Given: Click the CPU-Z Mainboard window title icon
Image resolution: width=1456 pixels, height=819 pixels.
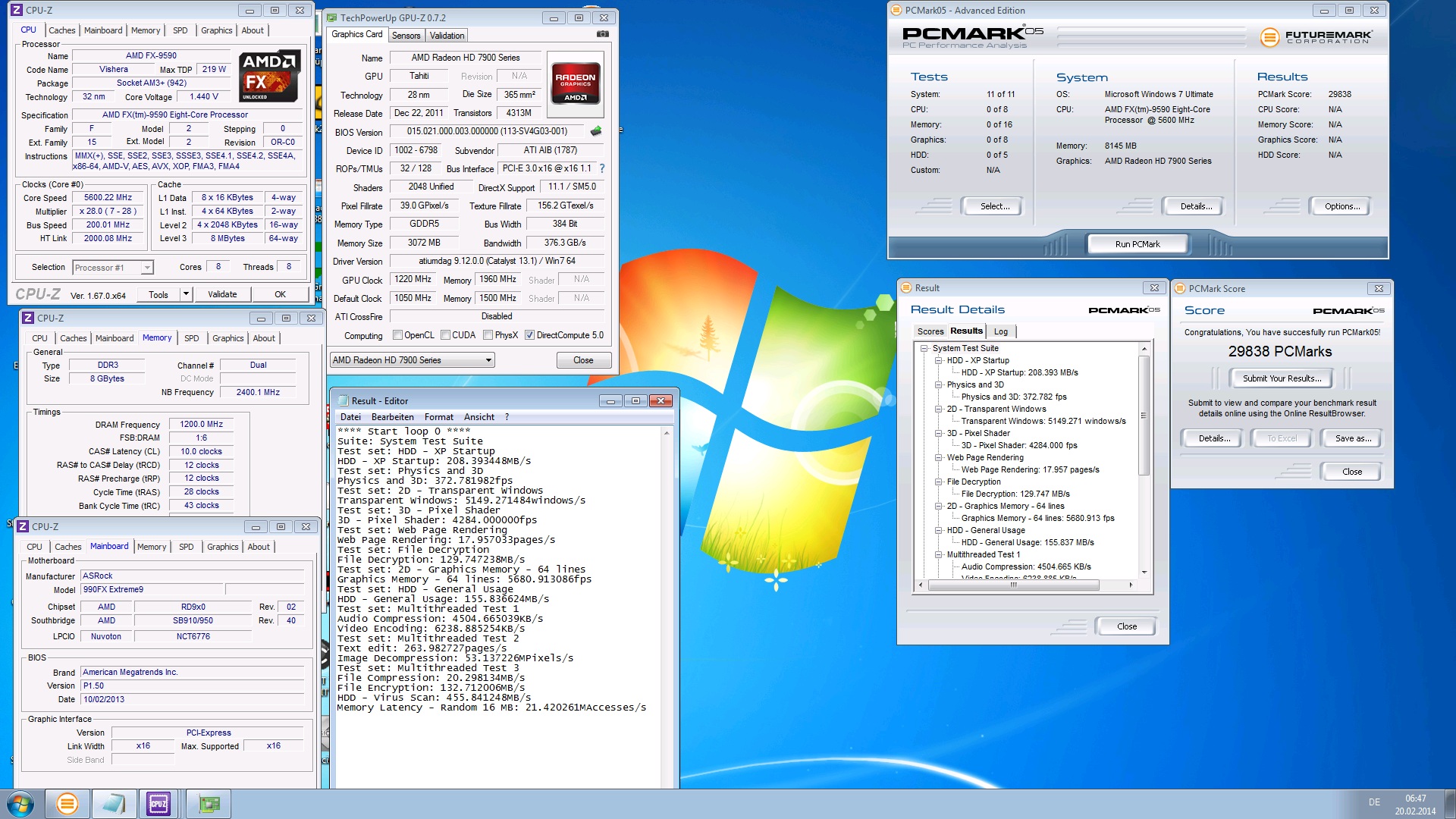Looking at the screenshot, I should click(x=23, y=526).
